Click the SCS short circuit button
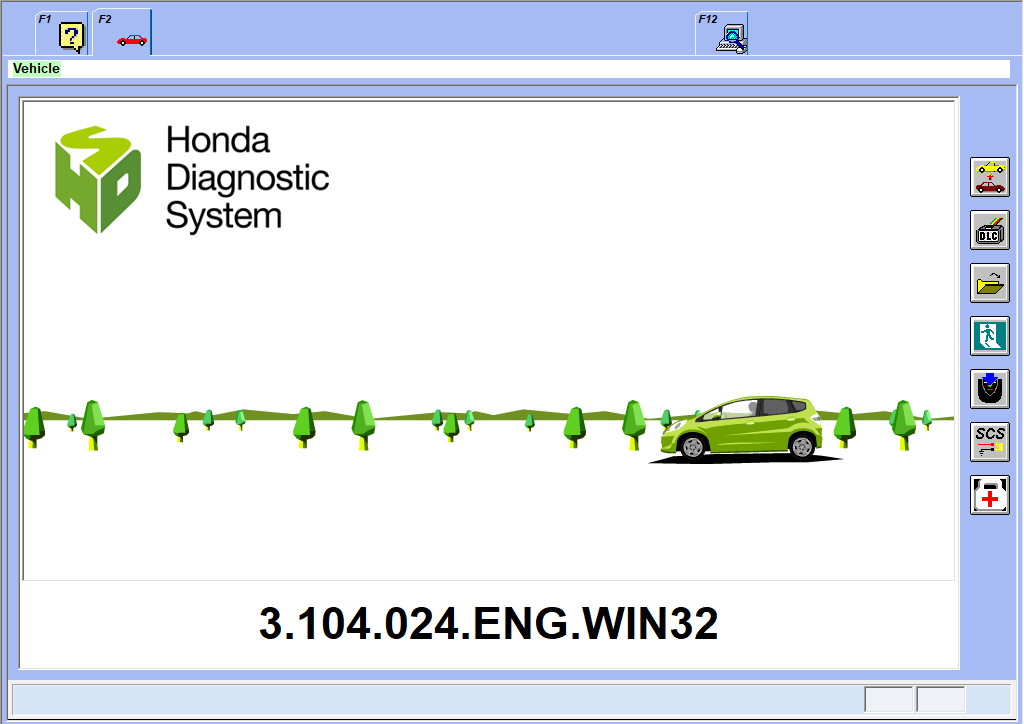This screenshot has width=1024, height=724. (x=989, y=442)
